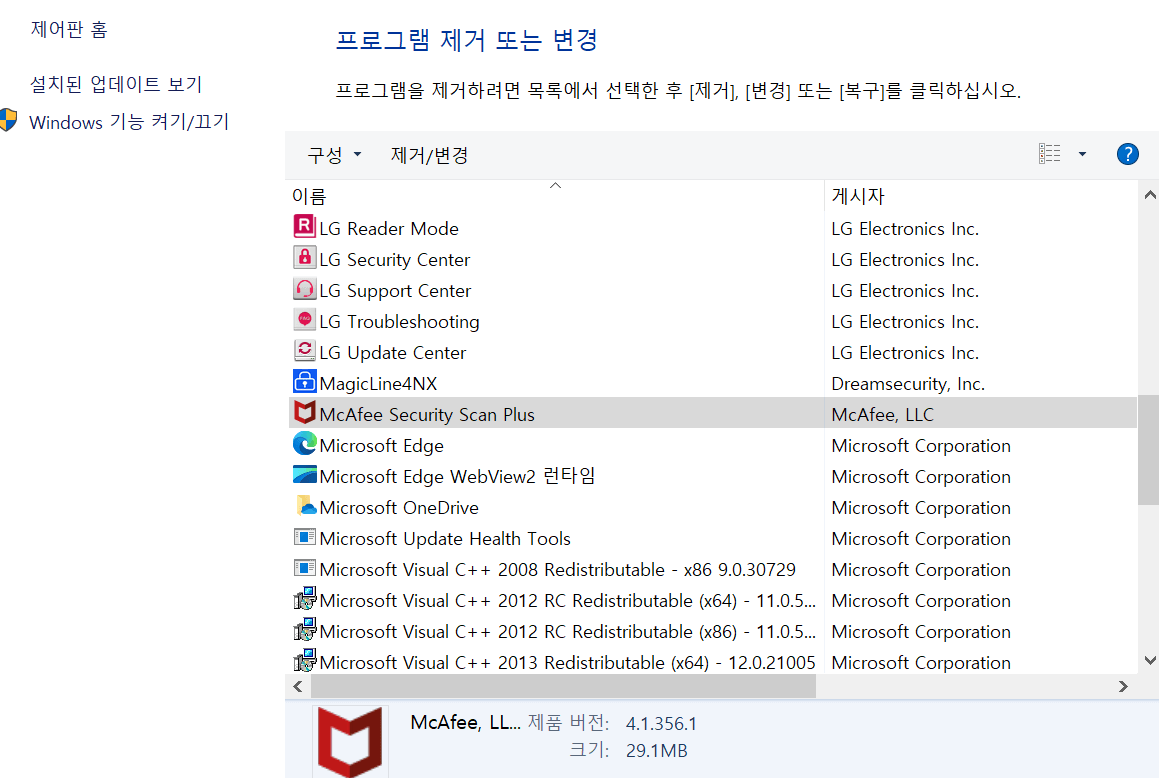Image resolution: width=1159 pixels, height=778 pixels.
Task: Click the view mode list icon
Action: click(x=1050, y=154)
